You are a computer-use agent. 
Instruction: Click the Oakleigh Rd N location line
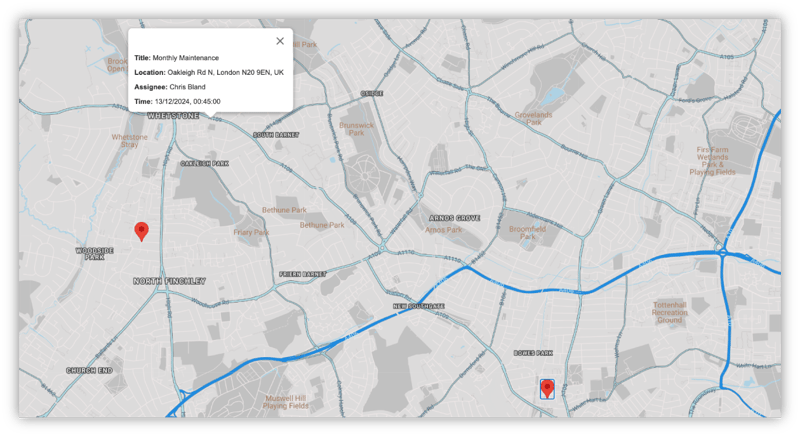point(209,72)
